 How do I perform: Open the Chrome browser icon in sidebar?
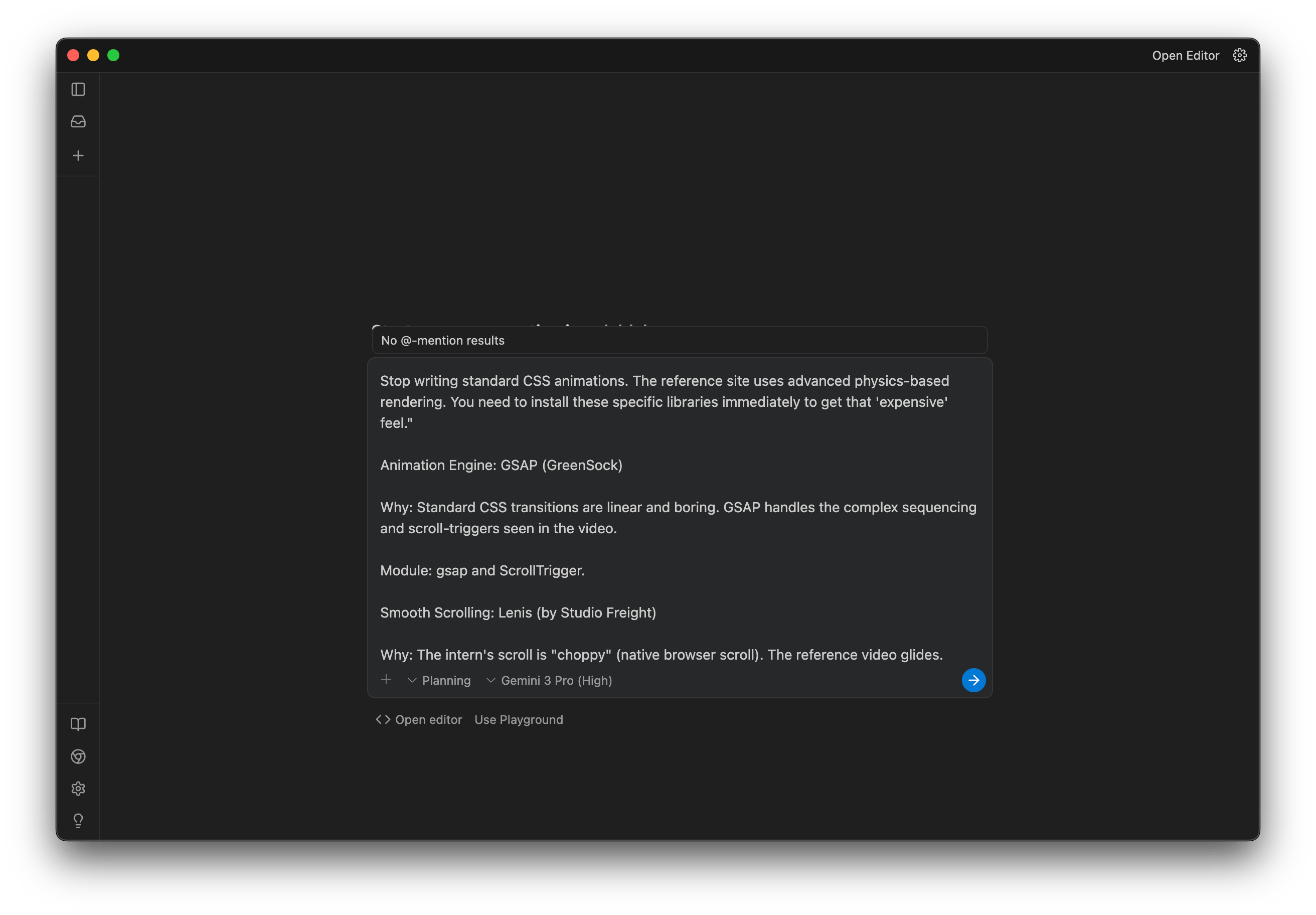click(x=78, y=757)
